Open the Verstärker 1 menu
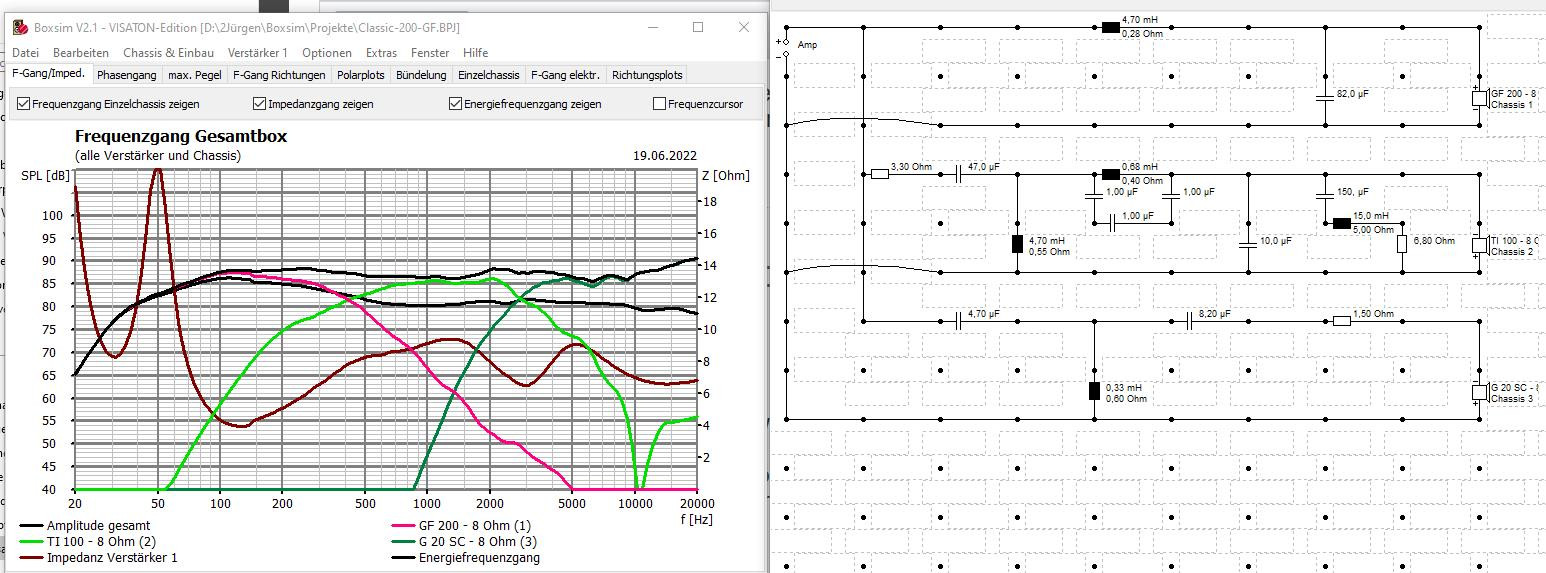The width and height of the screenshot is (1546, 573). (257, 53)
